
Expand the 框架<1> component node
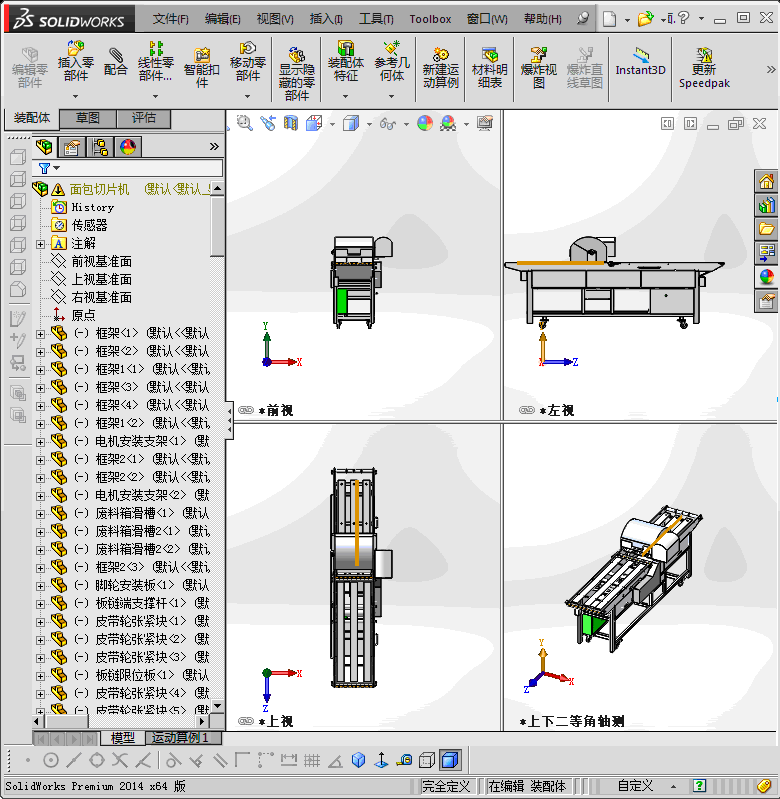pyautogui.click(x=40, y=334)
